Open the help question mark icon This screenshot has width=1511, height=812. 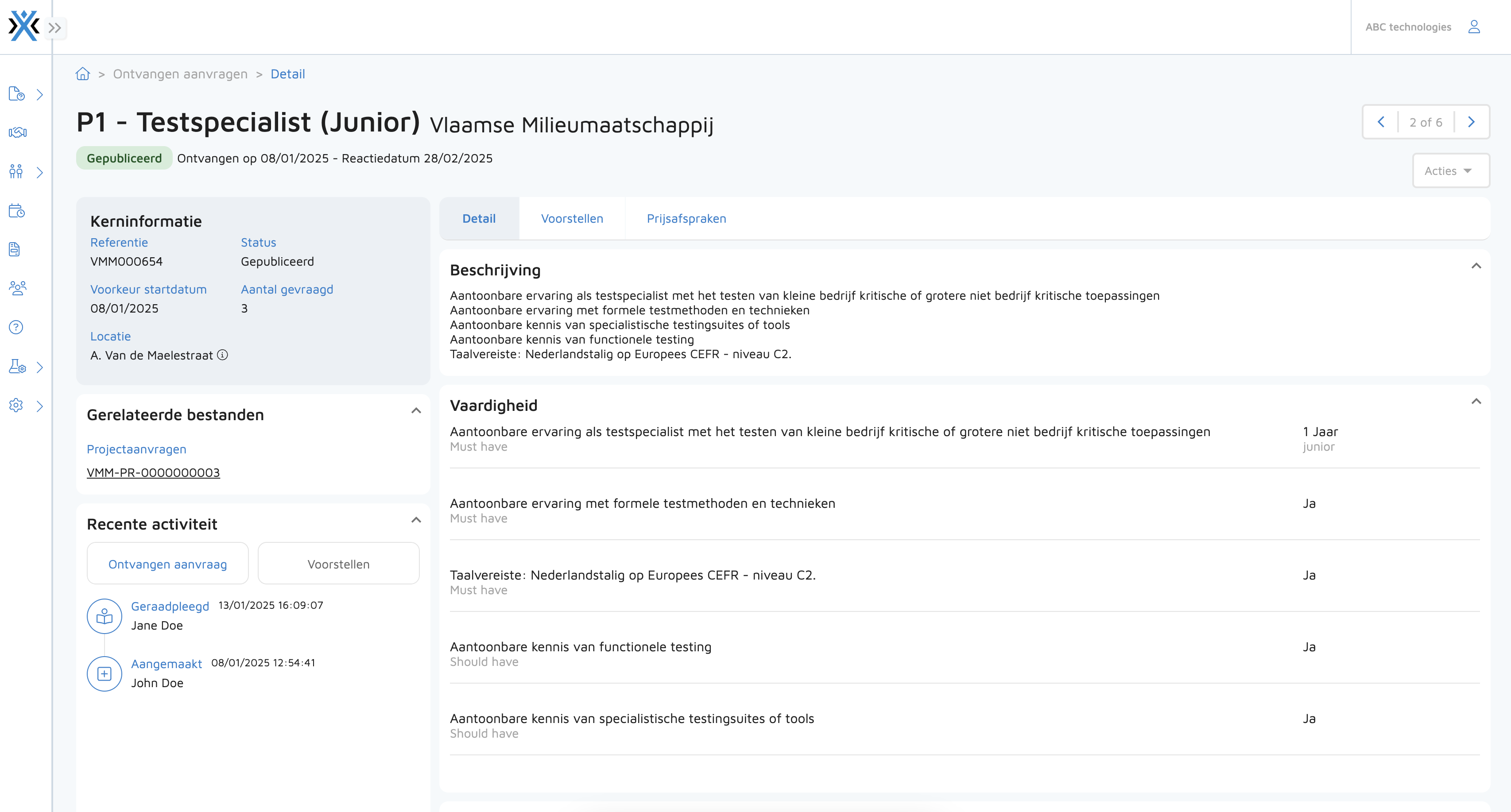(x=16, y=327)
